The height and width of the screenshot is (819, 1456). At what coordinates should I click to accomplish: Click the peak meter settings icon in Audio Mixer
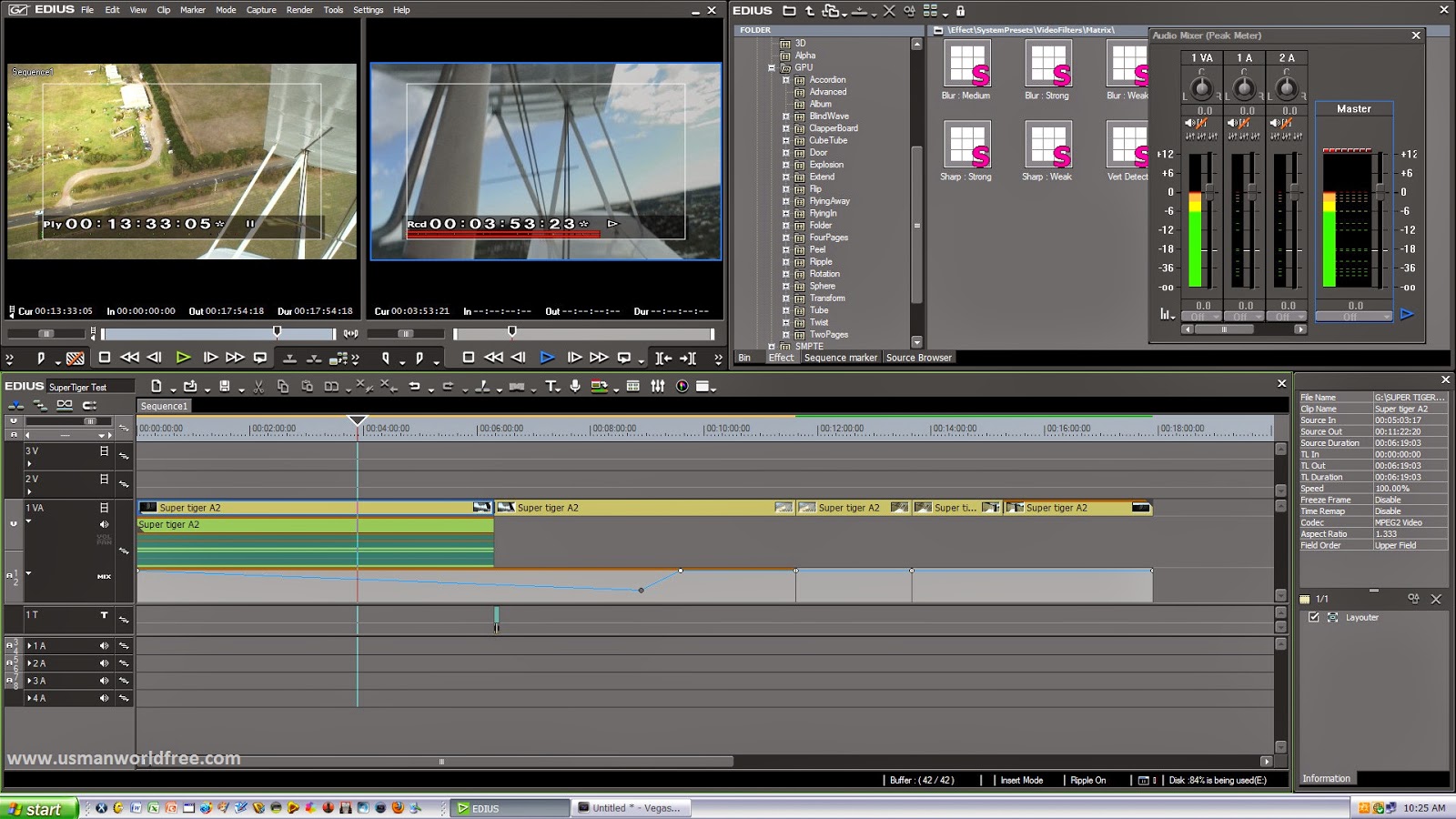[1166, 314]
